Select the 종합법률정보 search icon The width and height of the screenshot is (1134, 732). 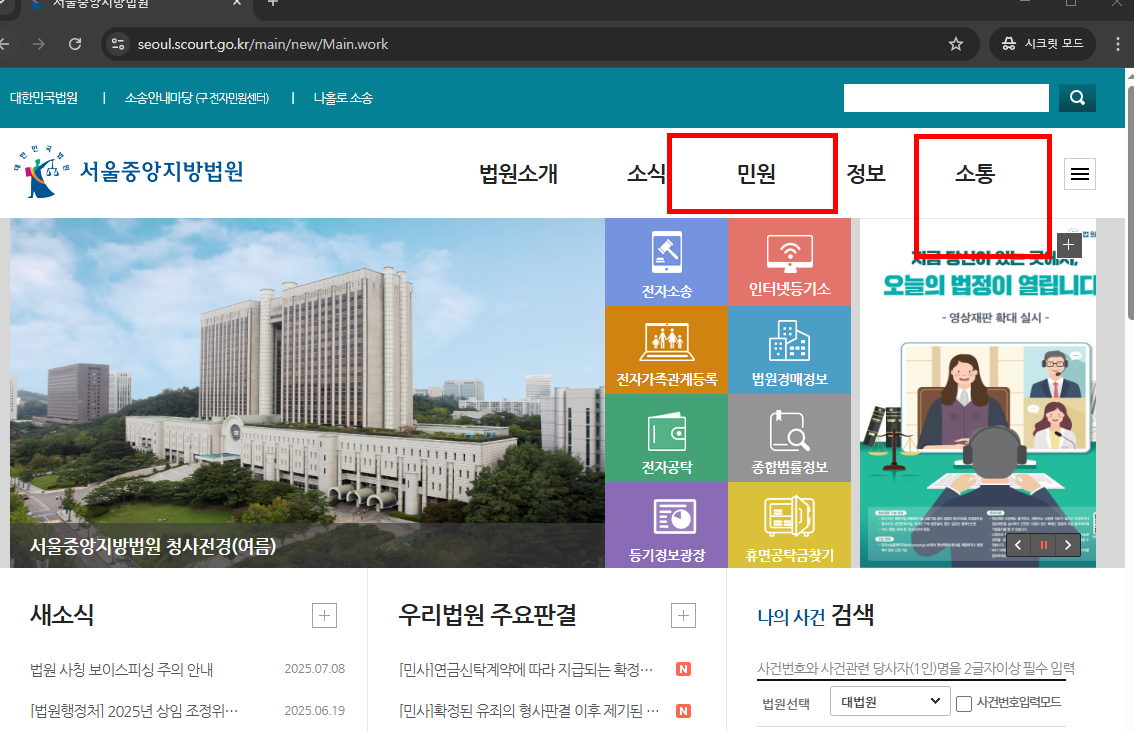tap(789, 438)
